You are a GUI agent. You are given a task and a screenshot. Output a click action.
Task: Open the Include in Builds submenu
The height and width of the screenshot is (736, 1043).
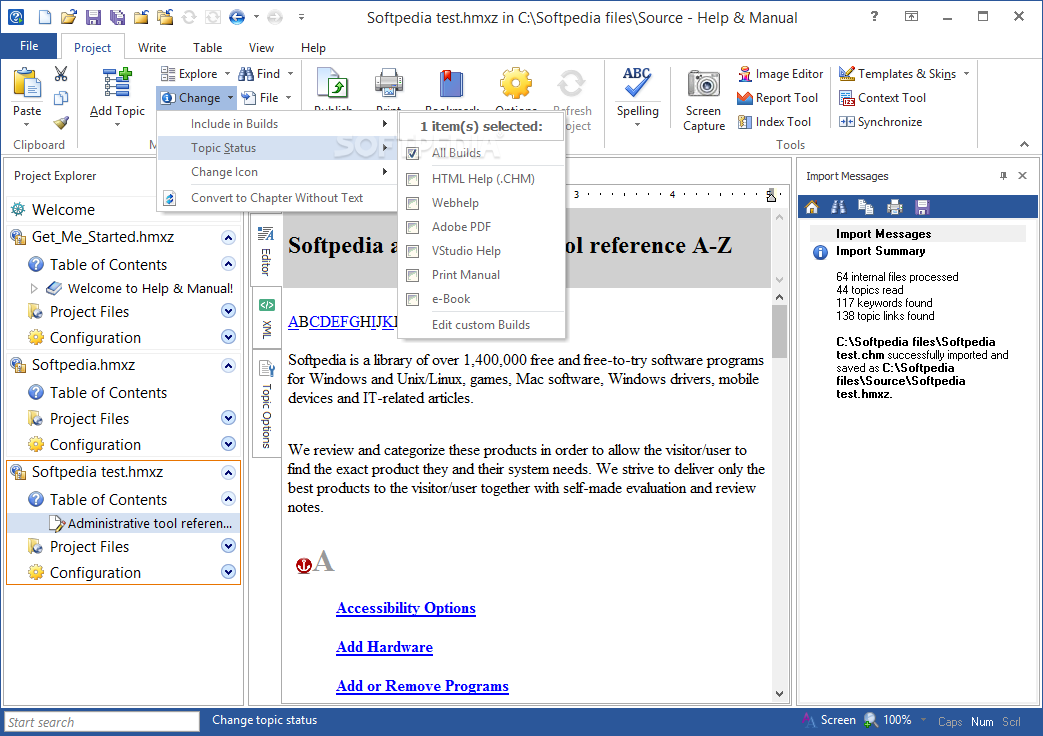277,124
